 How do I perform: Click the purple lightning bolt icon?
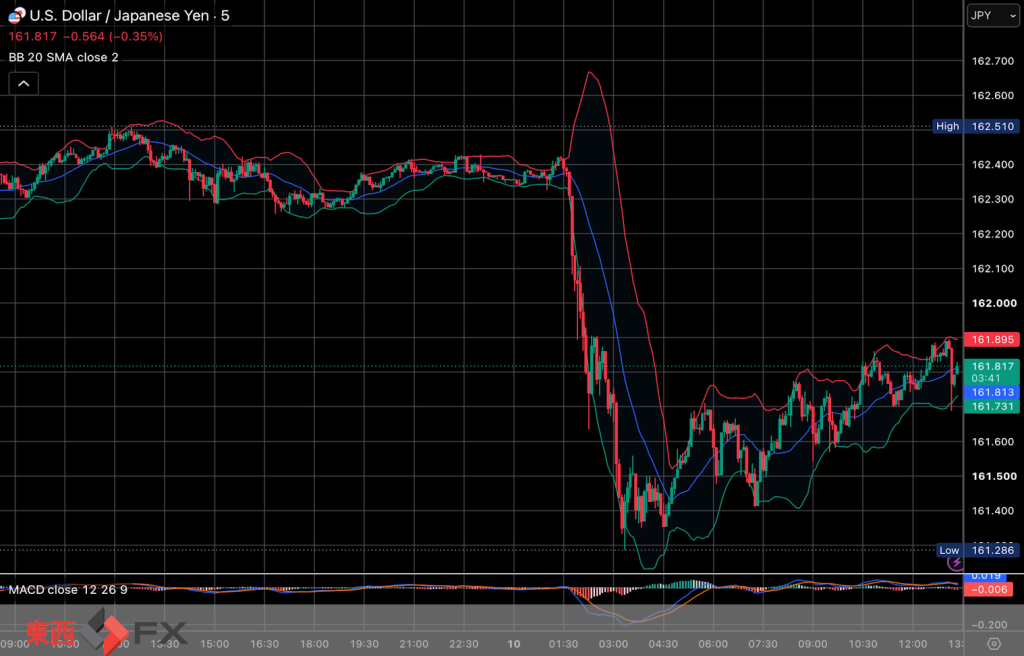956,563
